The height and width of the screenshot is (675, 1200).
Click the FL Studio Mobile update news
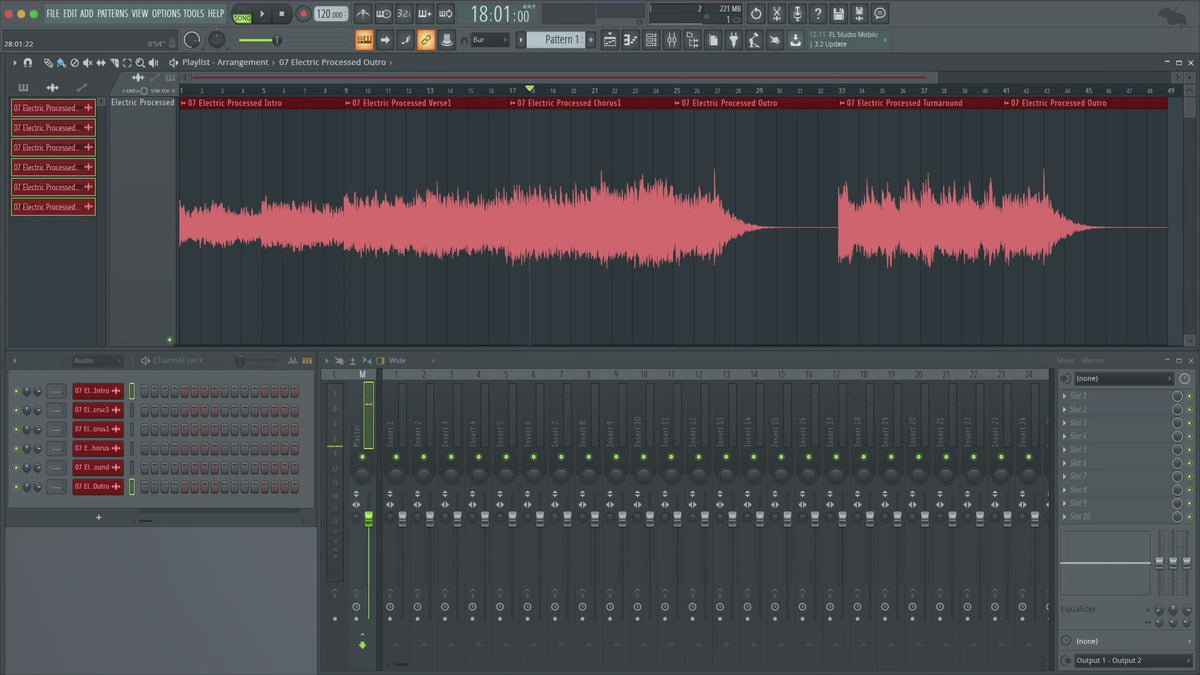[x=845, y=39]
